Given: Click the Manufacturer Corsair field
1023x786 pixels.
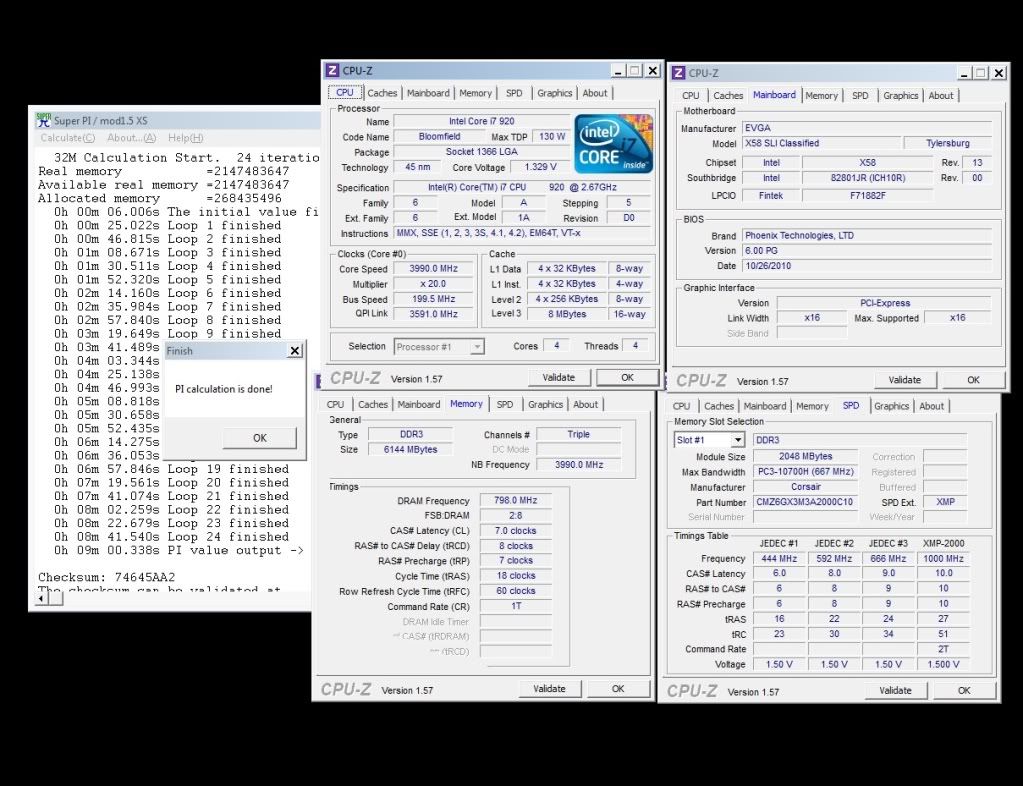Looking at the screenshot, I should [806, 487].
